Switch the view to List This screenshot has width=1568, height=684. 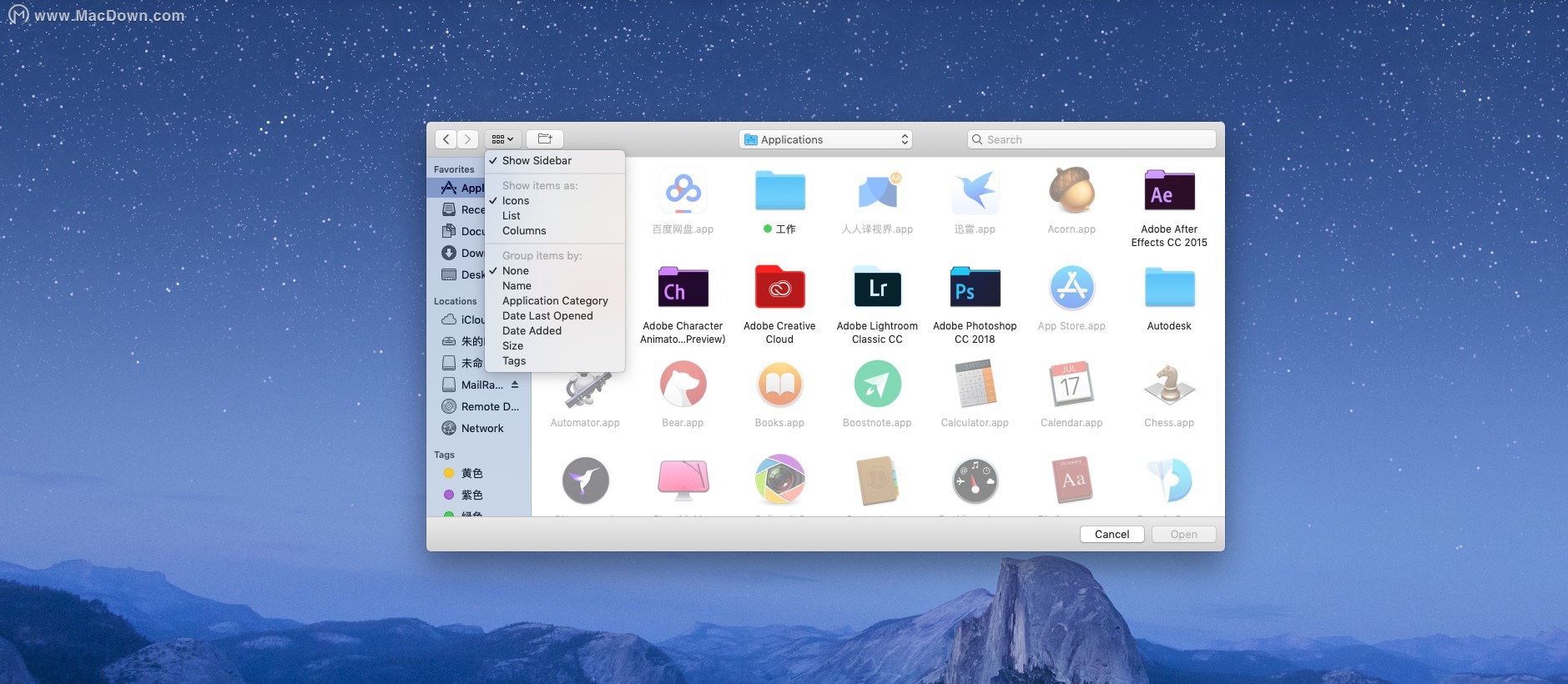click(x=512, y=216)
